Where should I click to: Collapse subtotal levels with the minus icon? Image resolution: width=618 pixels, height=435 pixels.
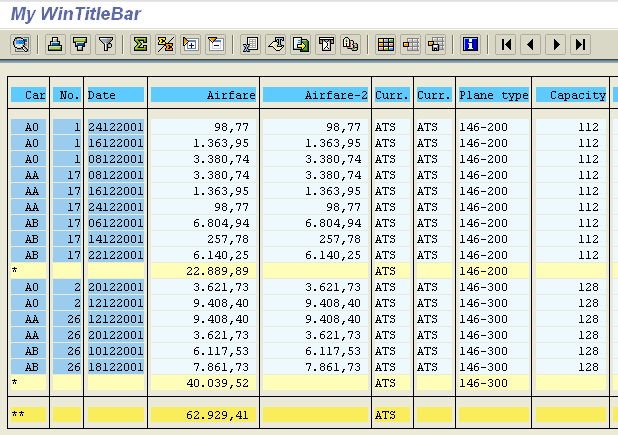tap(216, 44)
